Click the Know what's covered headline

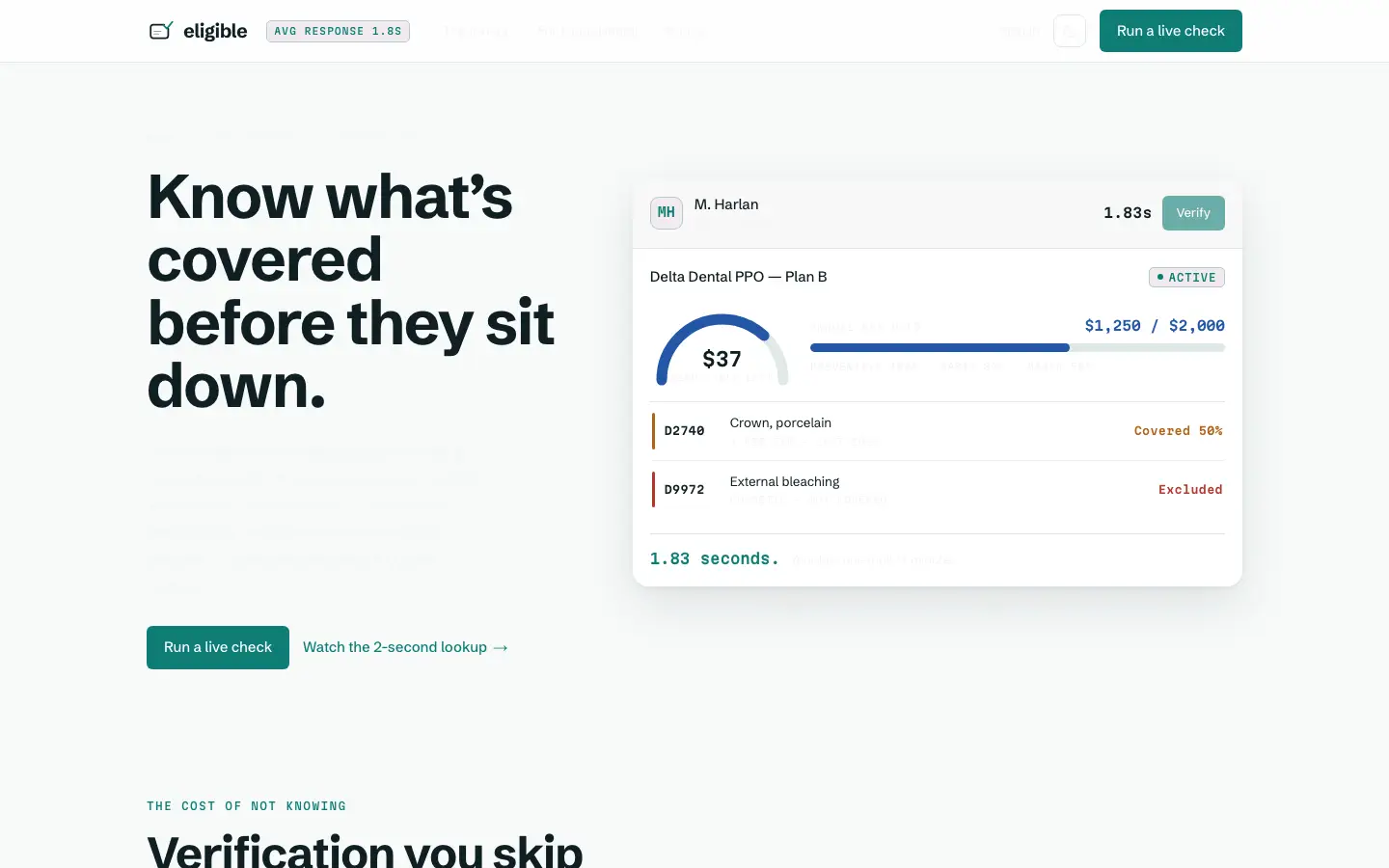point(351,291)
